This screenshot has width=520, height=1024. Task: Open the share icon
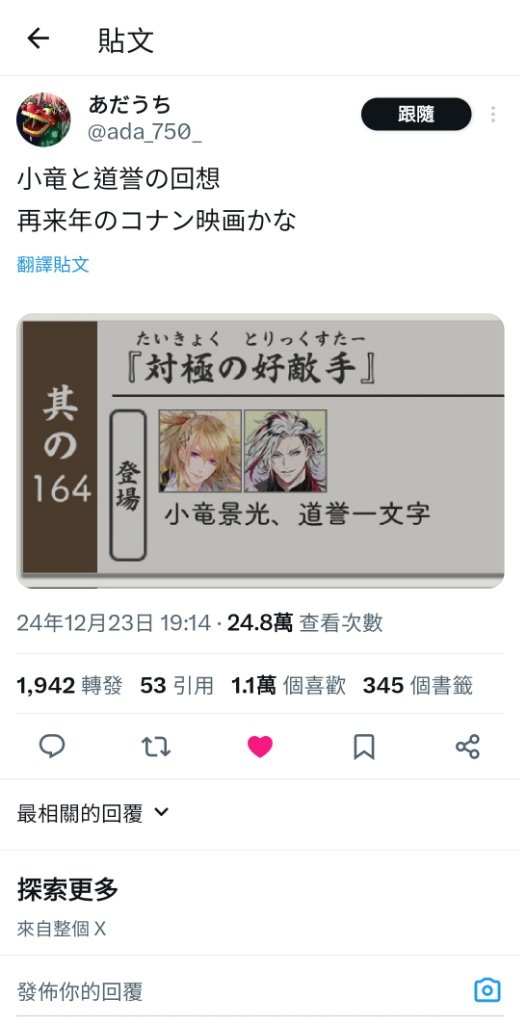(468, 746)
